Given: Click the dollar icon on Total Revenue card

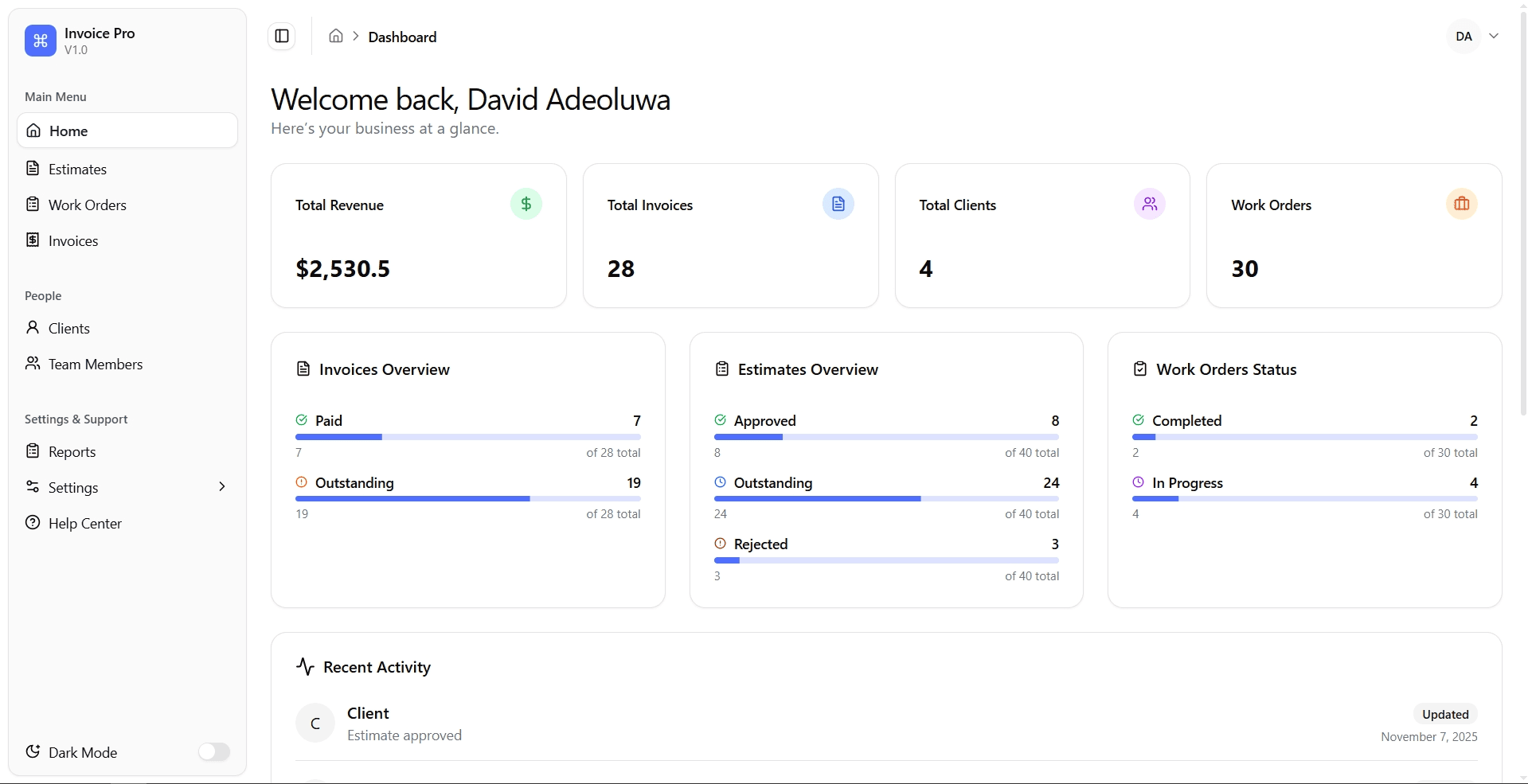Looking at the screenshot, I should (x=526, y=204).
